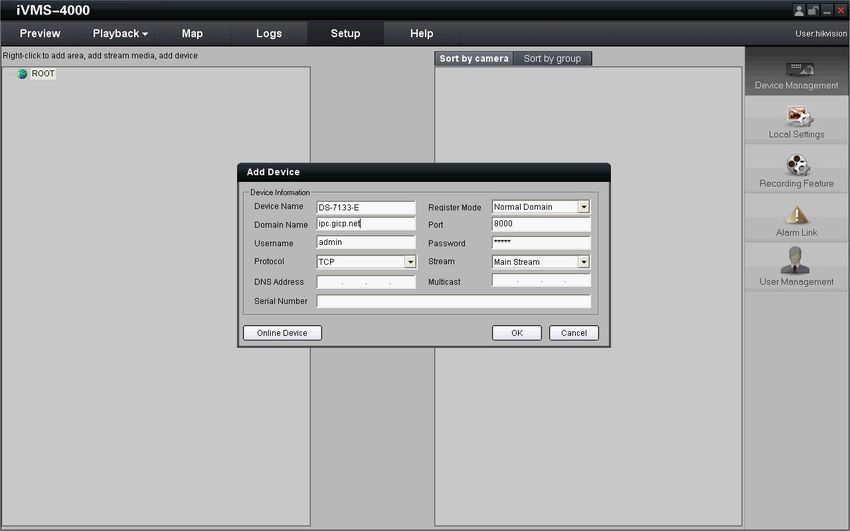Click the Multicast address field

[x=541, y=281]
